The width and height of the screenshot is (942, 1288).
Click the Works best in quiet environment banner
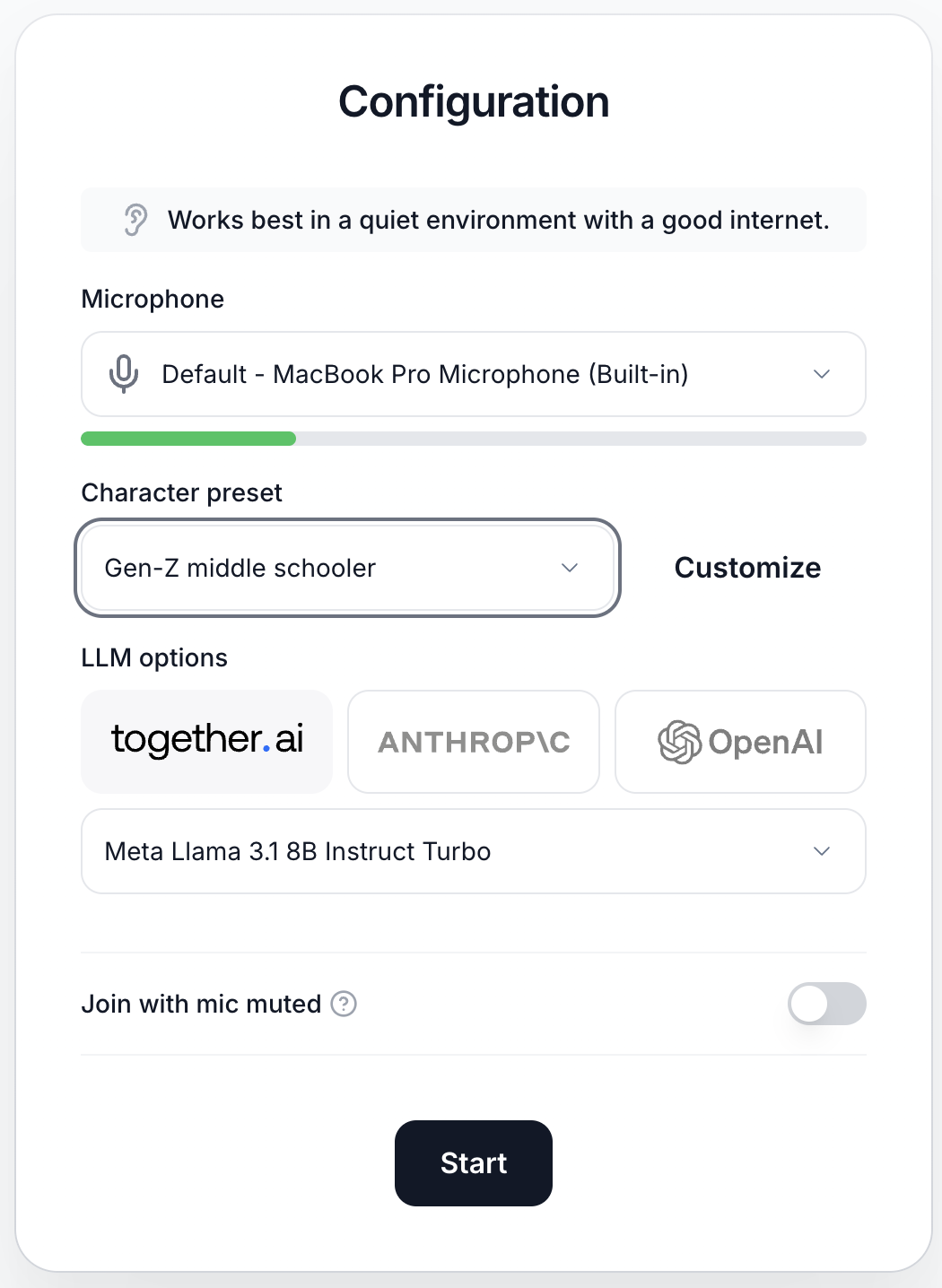point(474,220)
